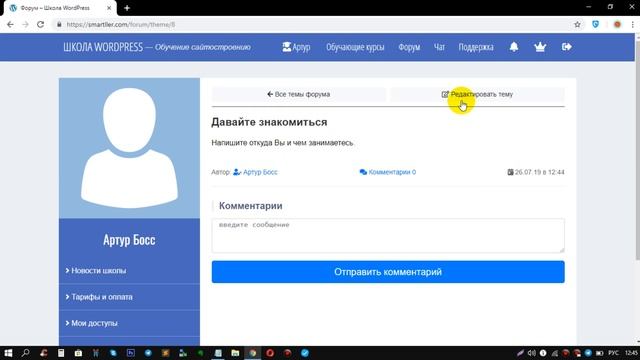
Task: Close the Форум – Школа WordPress tab
Action: pyautogui.click(x=109, y=8)
